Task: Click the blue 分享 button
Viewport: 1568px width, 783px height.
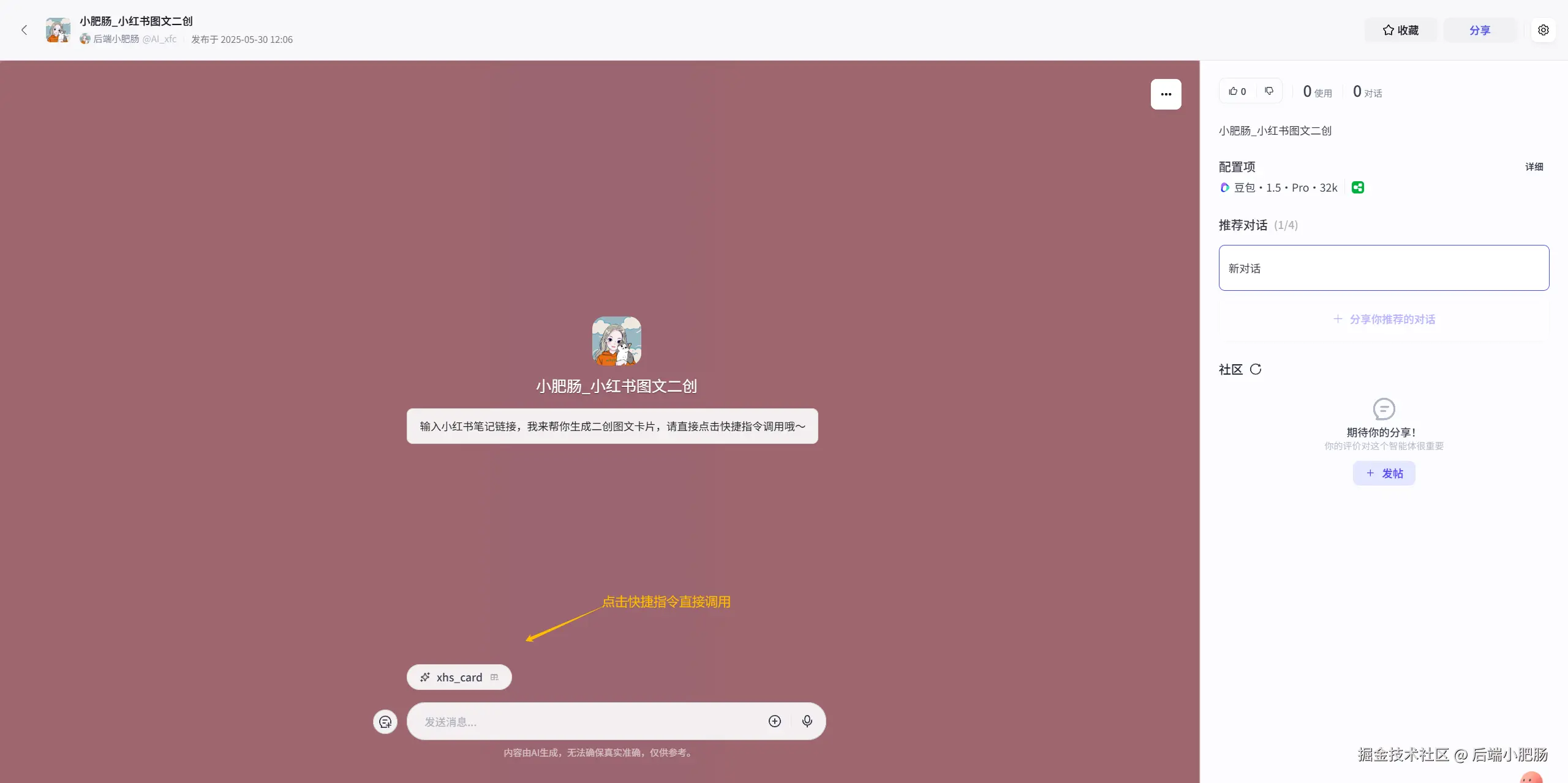Action: pyautogui.click(x=1480, y=30)
